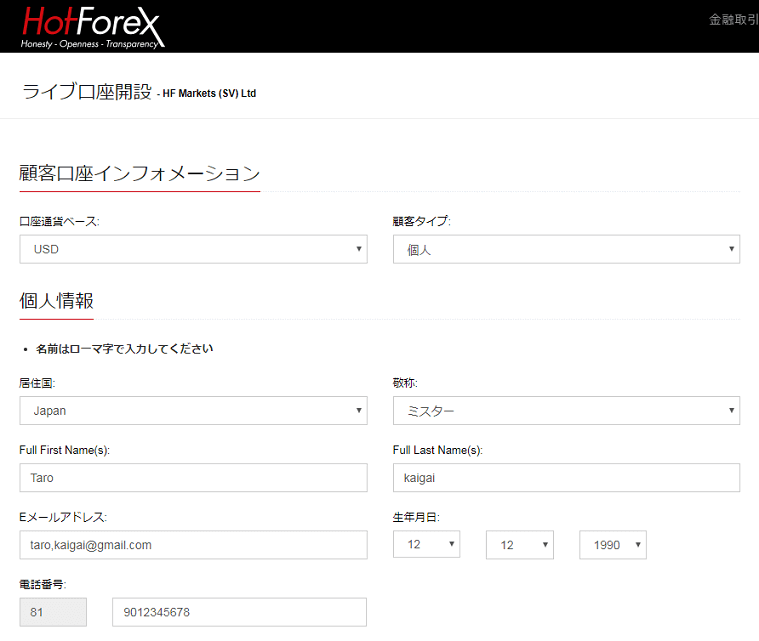Click the ライブ口座開設 page title

87,92
